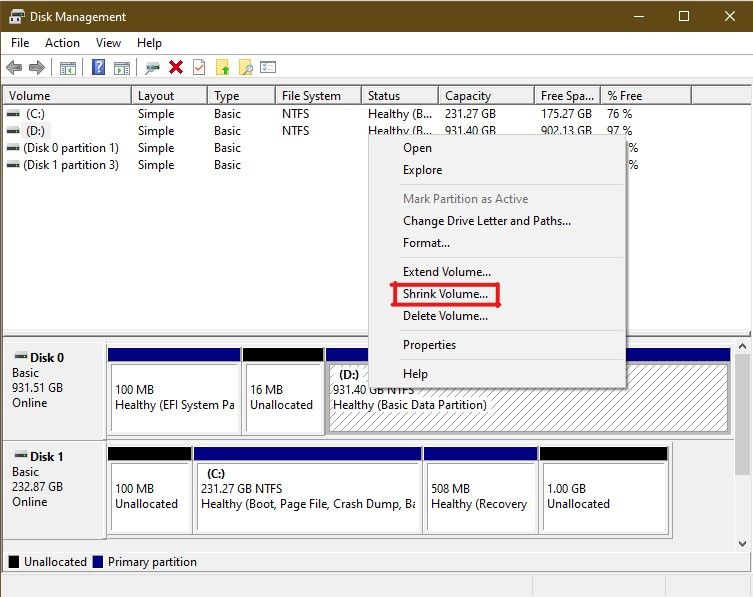The width and height of the screenshot is (753, 597).
Task: Choose Delete Volume... menu entry
Action: (497, 316)
